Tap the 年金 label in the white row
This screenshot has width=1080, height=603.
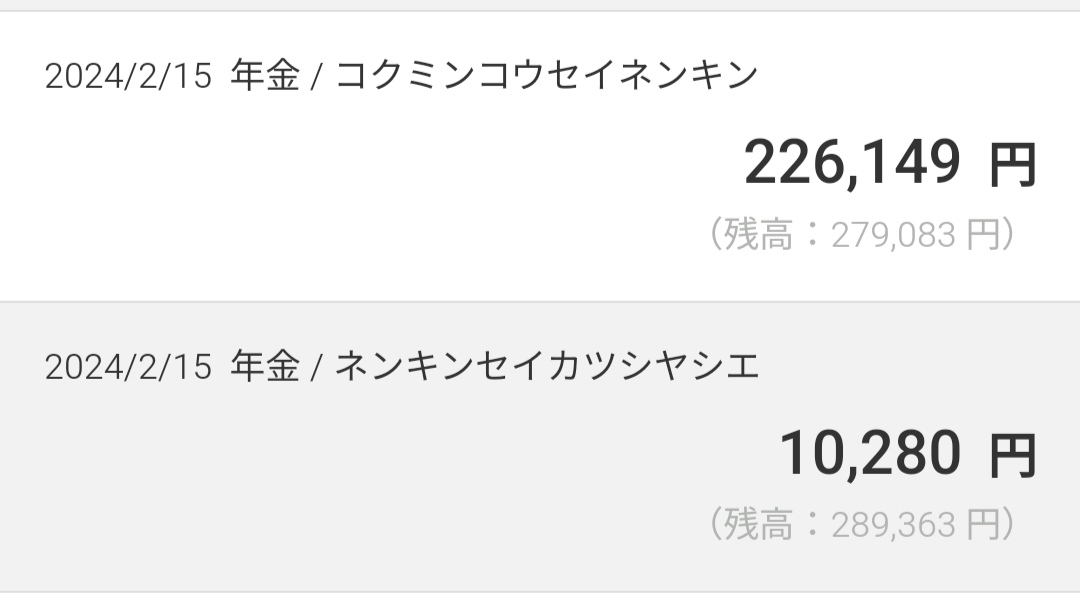click(x=265, y=77)
